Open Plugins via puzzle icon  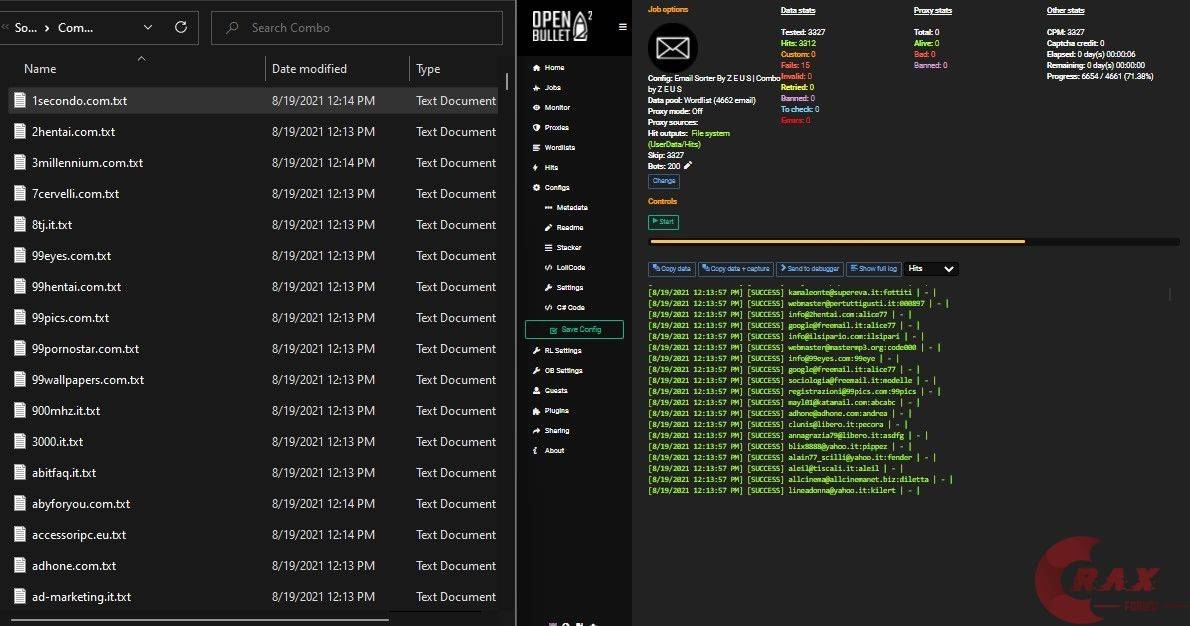click(537, 411)
